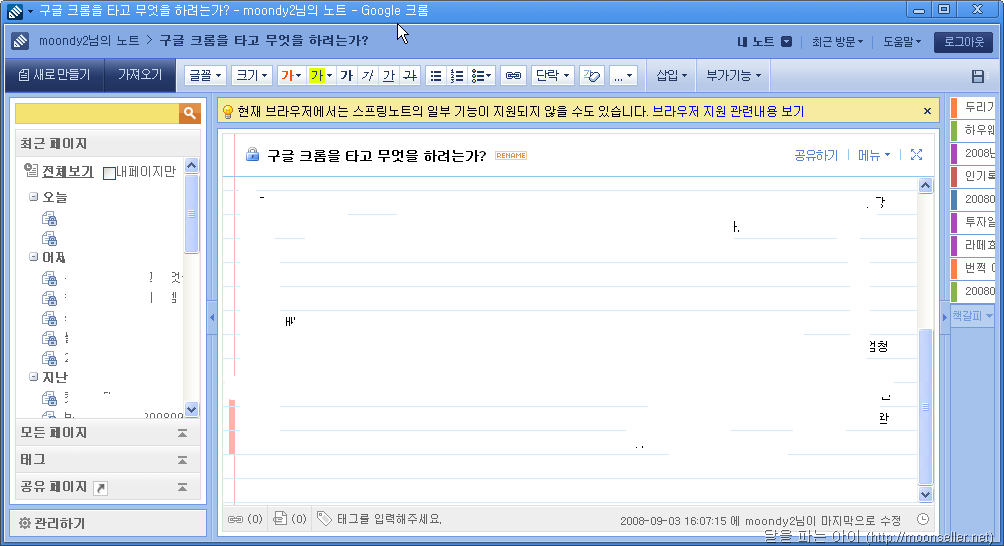Pick the red font color 가 button
Screen dimensions: 1004x546
coord(291,76)
